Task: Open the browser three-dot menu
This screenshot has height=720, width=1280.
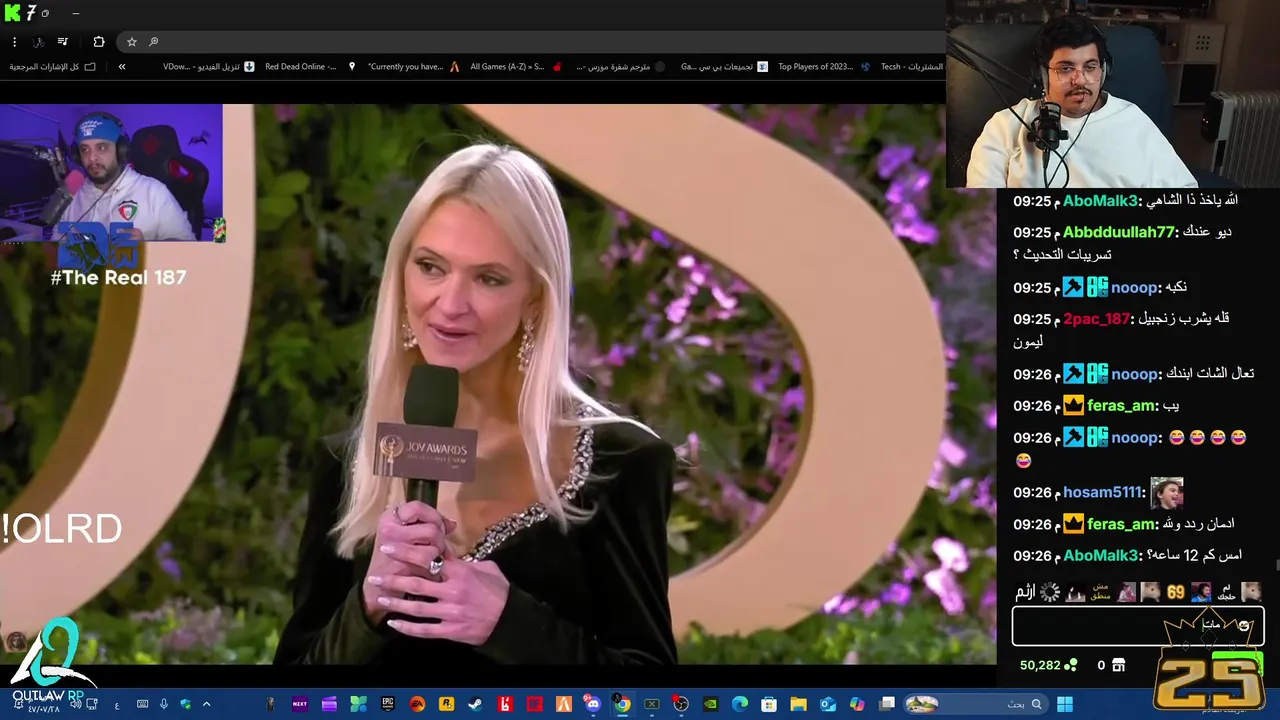Action: point(14,42)
